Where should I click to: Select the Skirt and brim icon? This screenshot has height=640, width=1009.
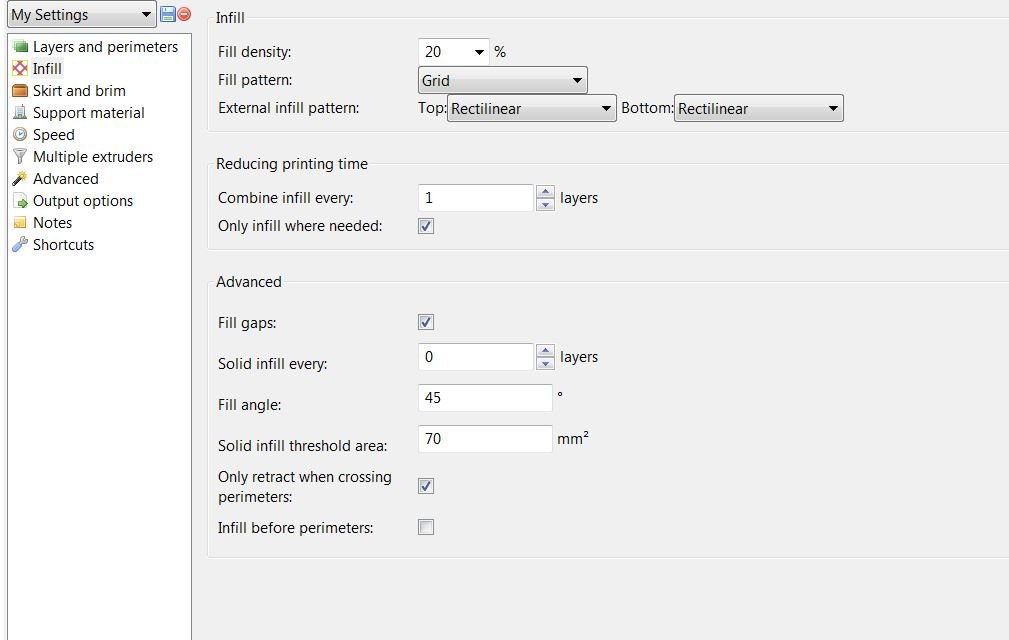tap(20, 91)
